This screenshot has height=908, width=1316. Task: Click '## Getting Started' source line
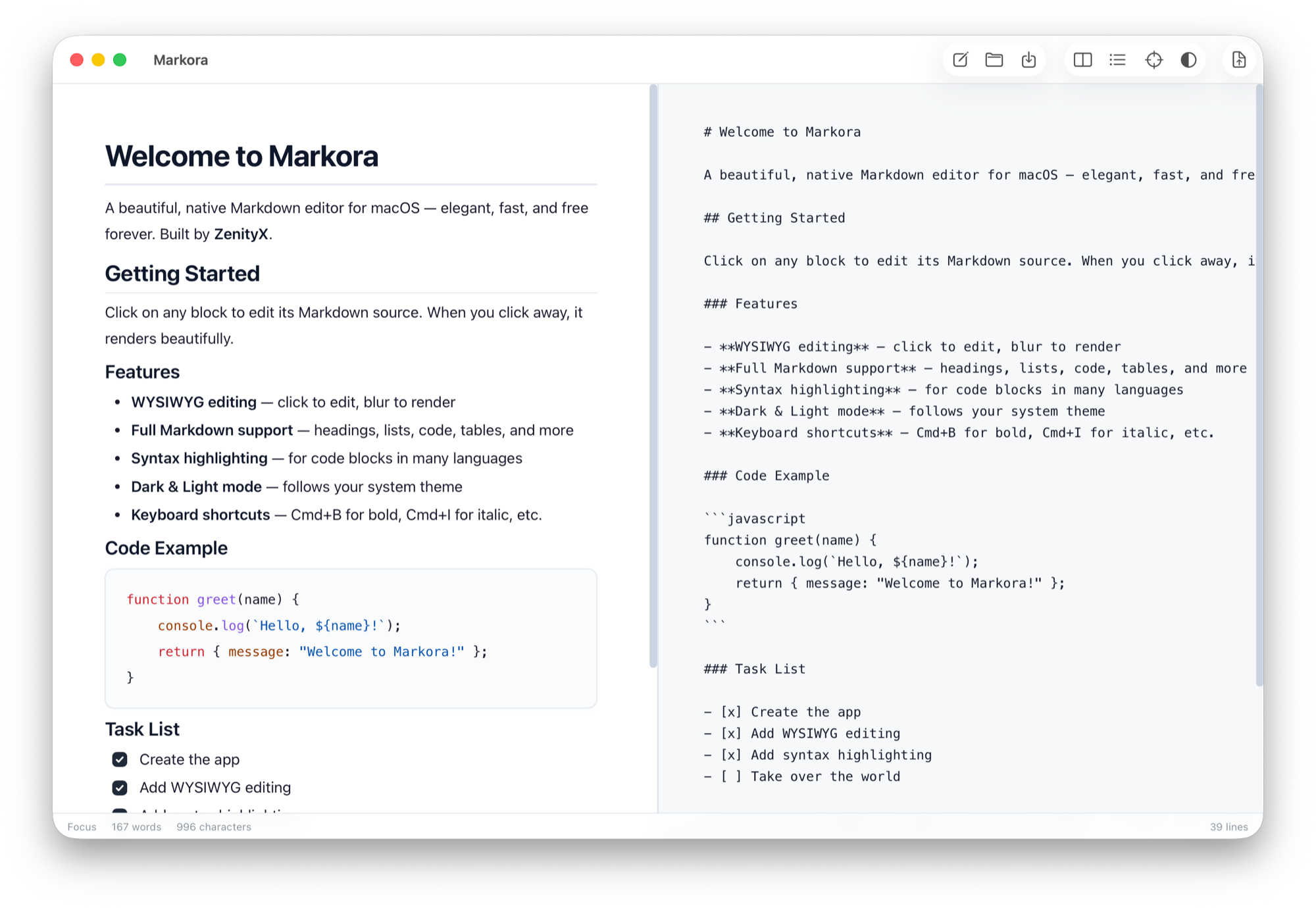[x=774, y=218]
